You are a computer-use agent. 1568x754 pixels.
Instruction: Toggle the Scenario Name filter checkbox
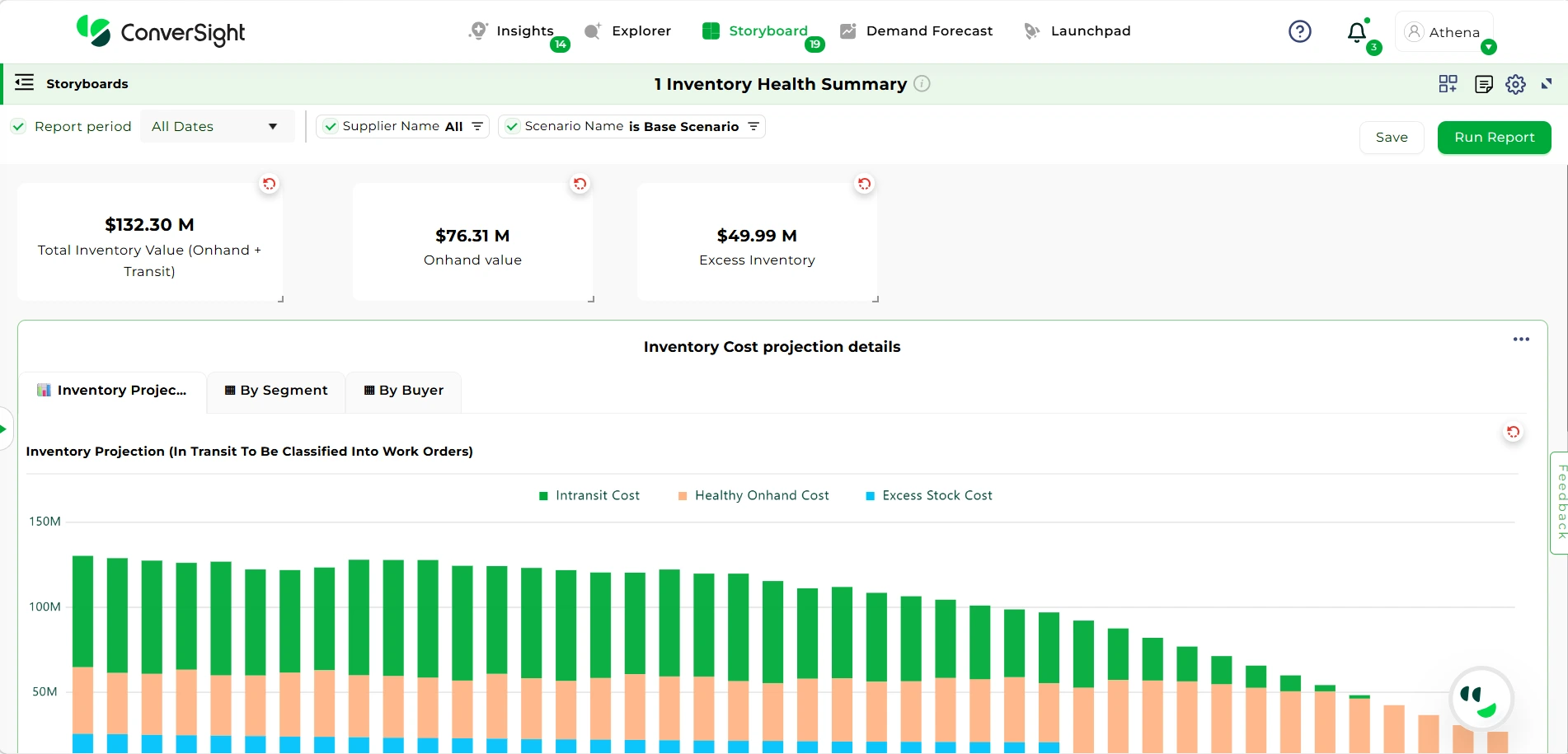[512, 126]
